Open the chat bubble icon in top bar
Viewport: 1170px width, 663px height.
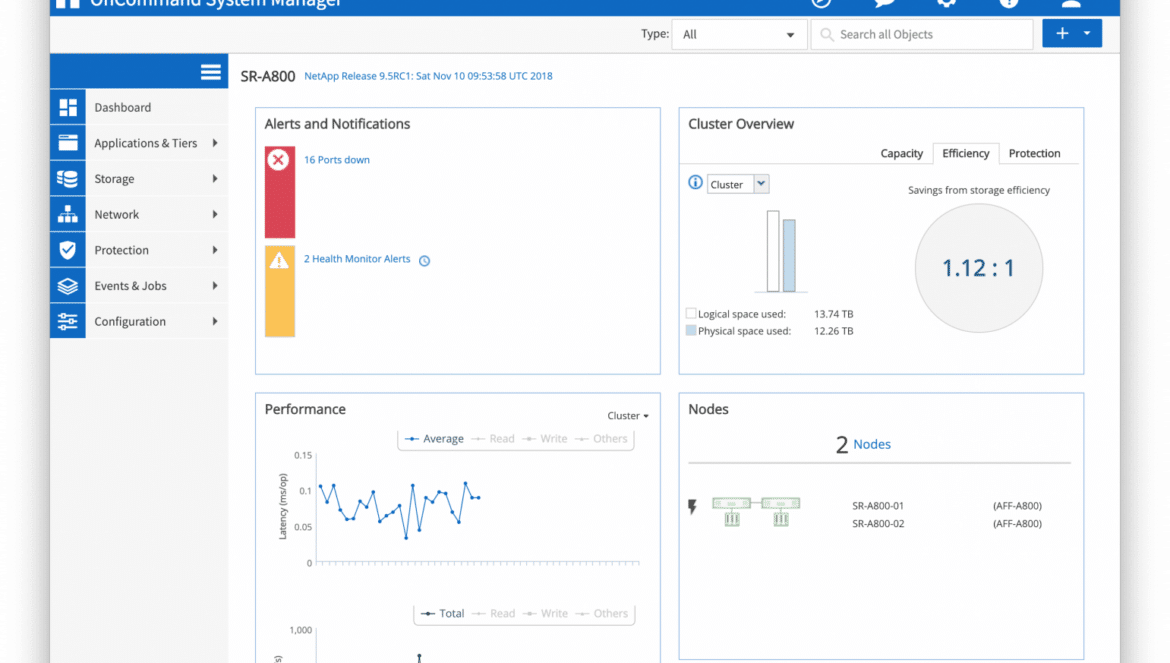point(884,4)
